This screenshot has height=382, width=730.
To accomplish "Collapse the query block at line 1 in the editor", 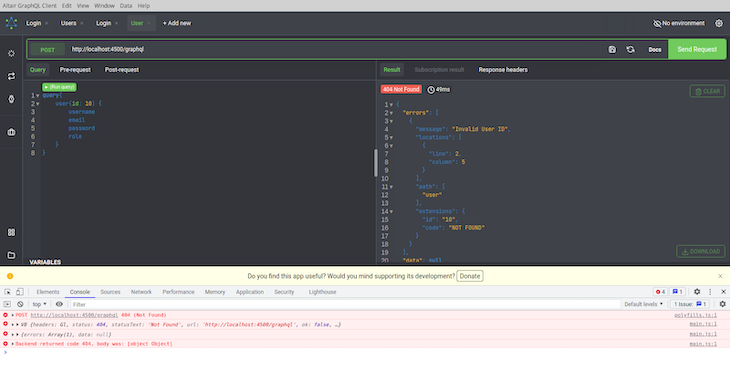I will tap(38, 96).
